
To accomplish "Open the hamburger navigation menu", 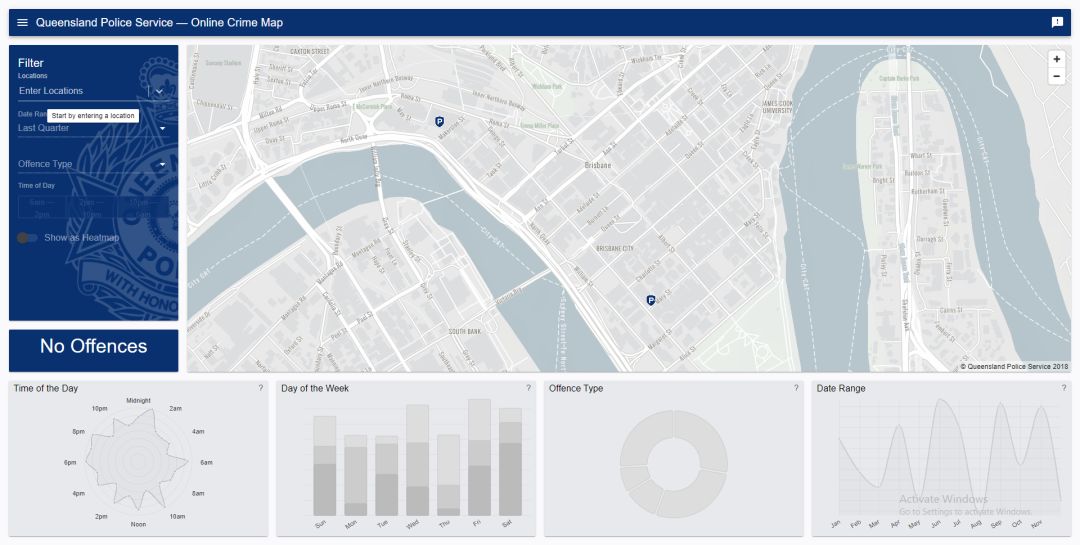I will (x=22, y=23).
